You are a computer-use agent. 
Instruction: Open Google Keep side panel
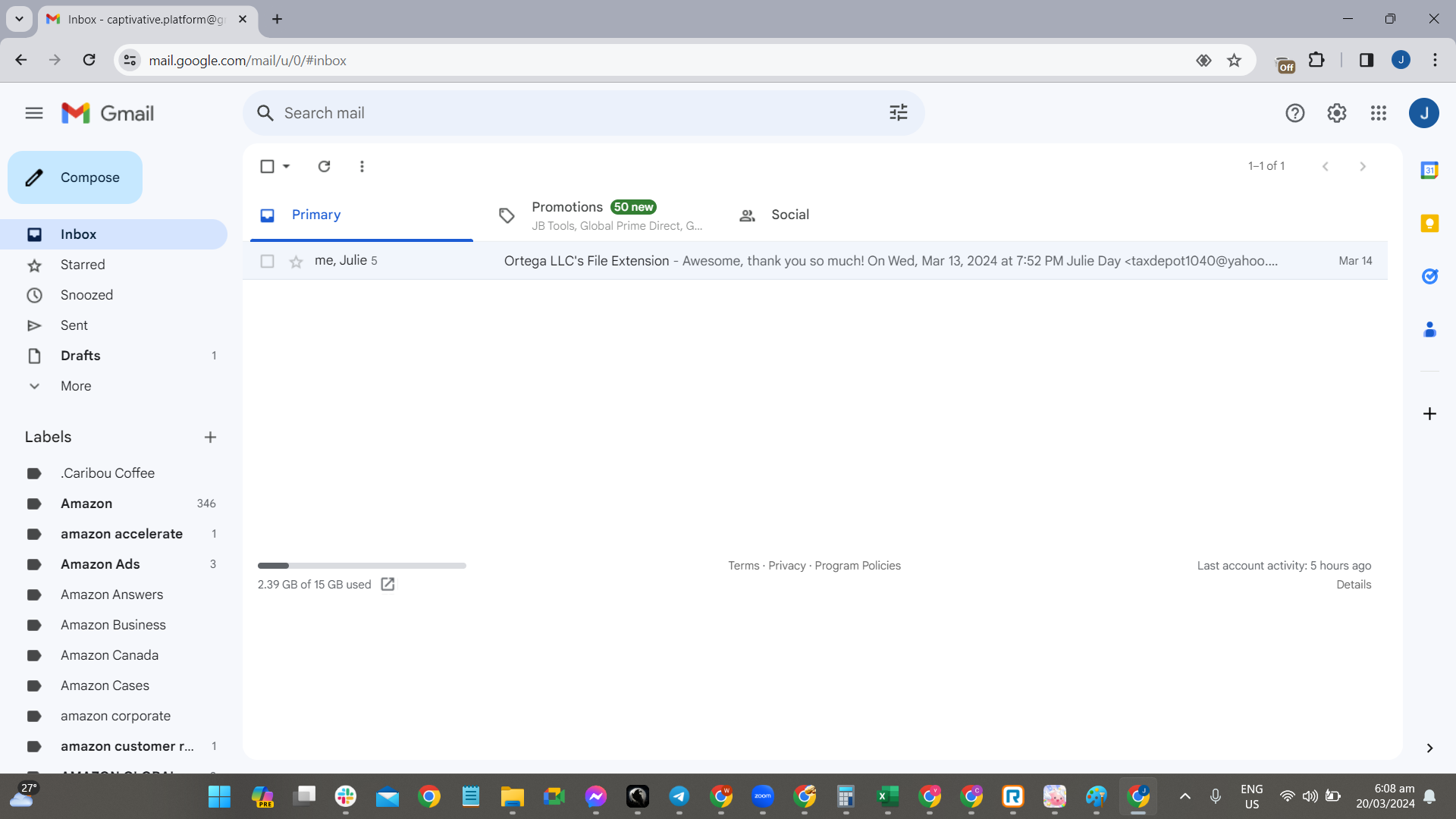1429,223
